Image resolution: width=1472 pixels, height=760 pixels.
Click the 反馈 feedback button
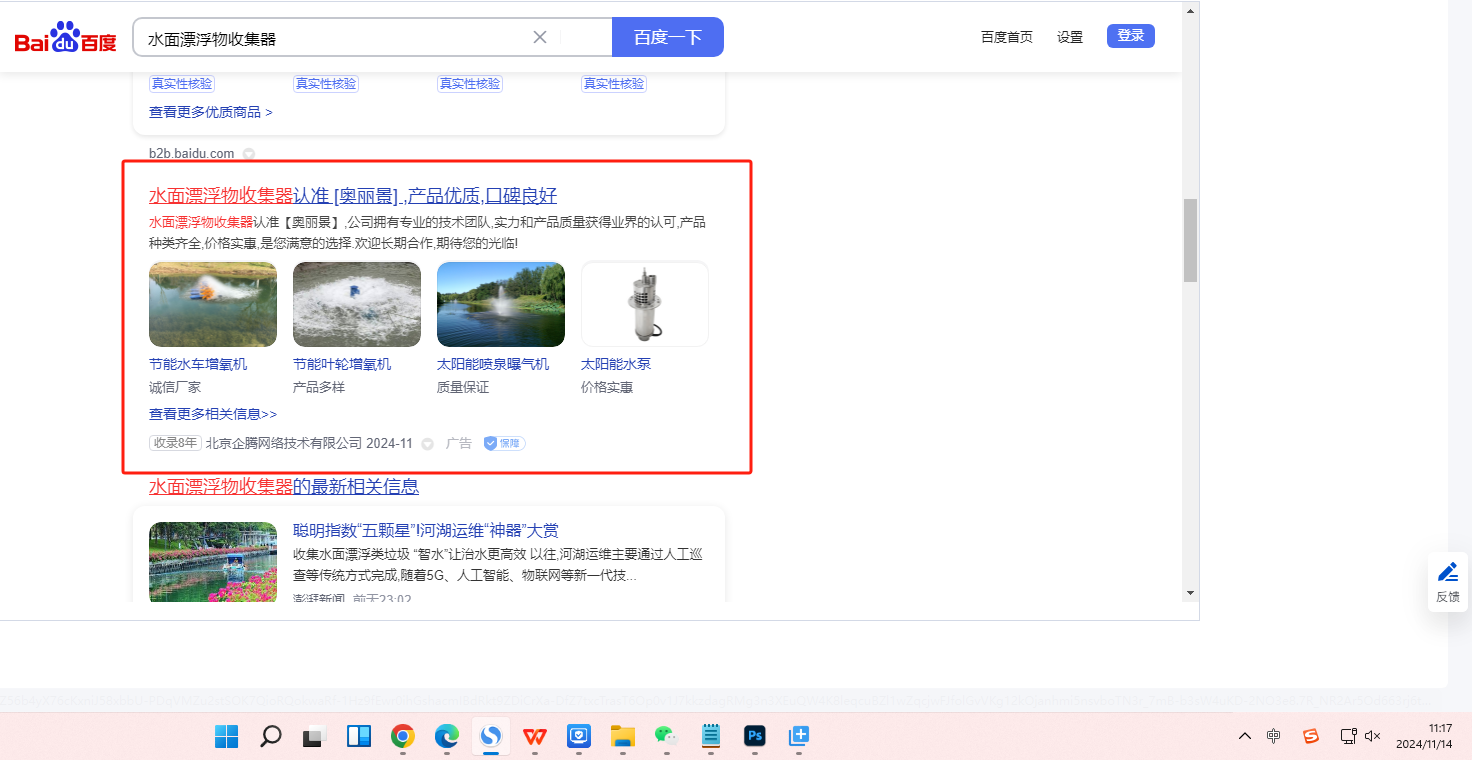coord(1447,581)
